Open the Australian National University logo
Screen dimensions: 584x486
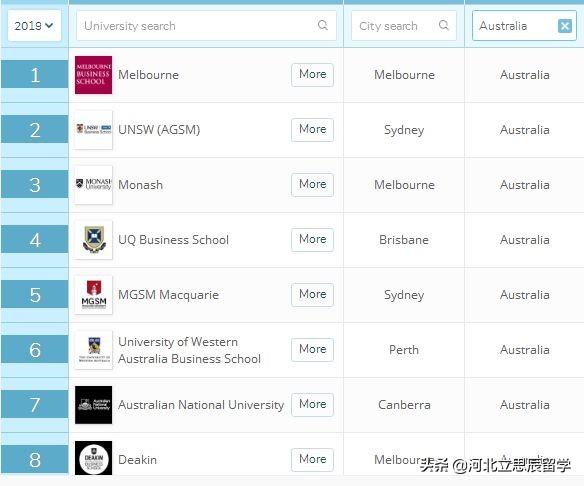[93, 405]
